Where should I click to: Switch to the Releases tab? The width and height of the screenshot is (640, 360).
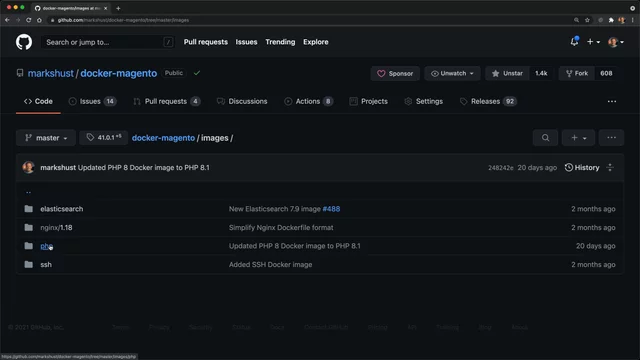[x=488, y=101]
